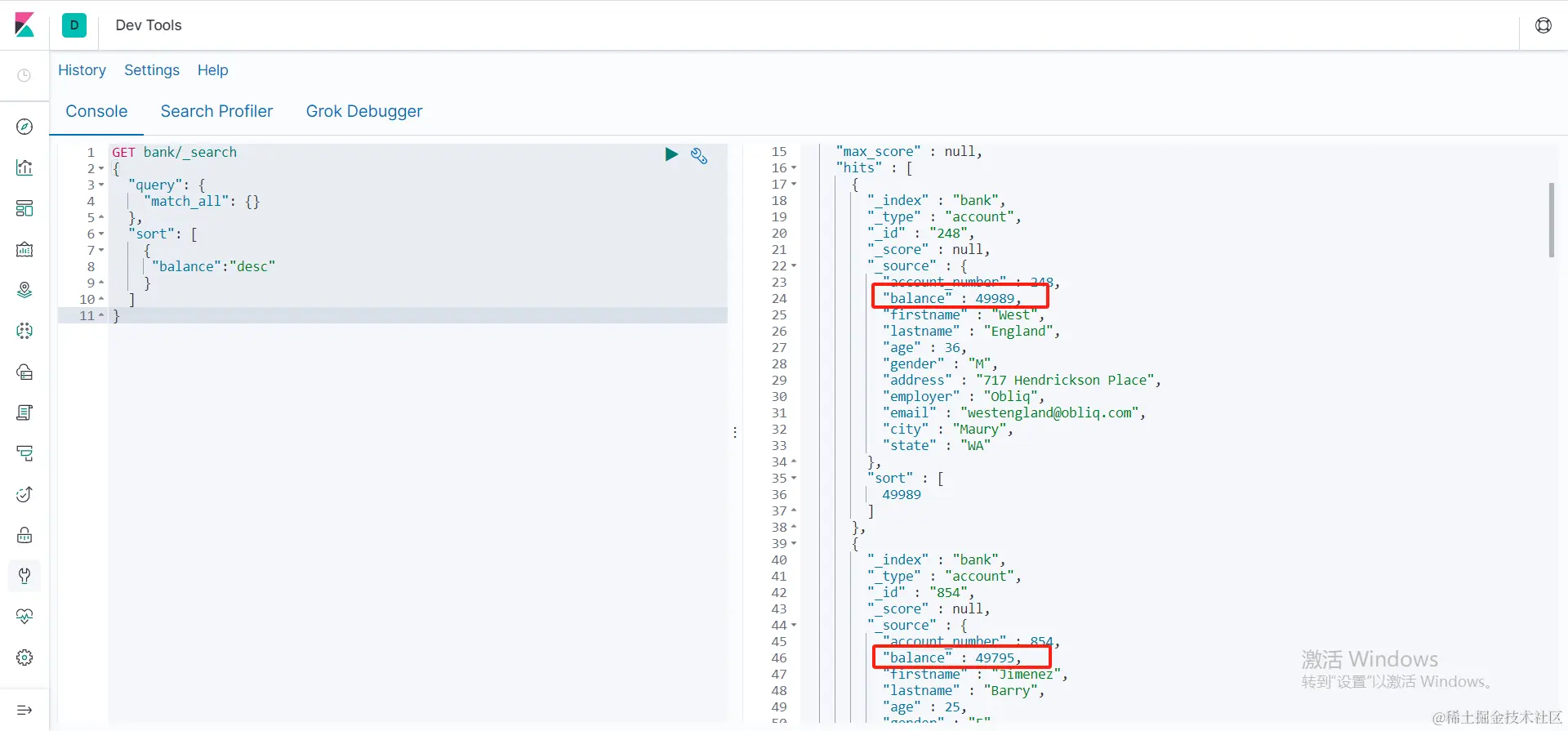Open History link
This screenshot has height=731, width=1568.
click(82, 70)
